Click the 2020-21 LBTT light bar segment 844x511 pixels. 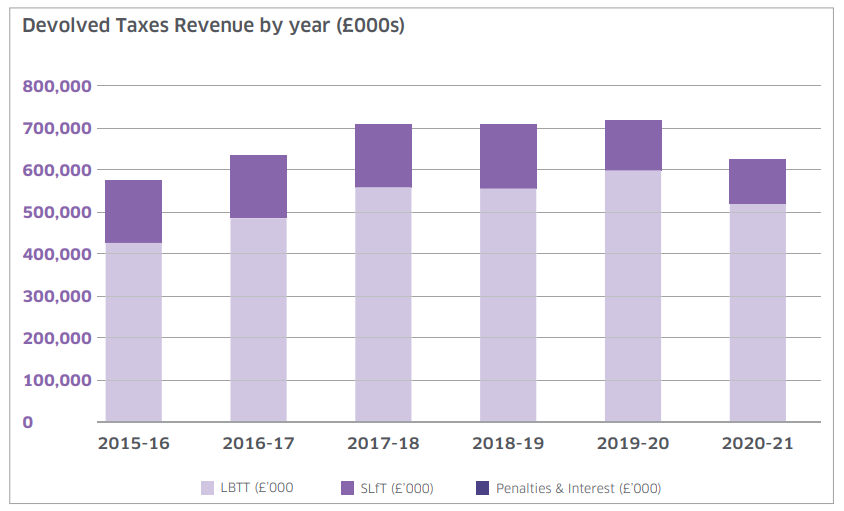(x=758, y=312)
